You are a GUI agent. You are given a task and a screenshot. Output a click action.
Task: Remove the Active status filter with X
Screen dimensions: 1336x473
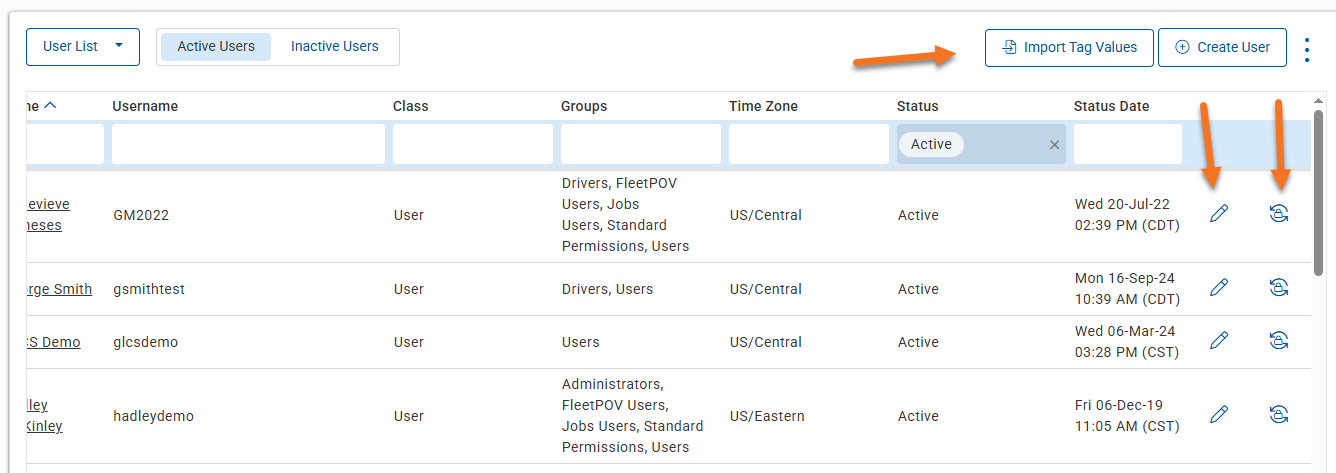tap(1054, 145)
